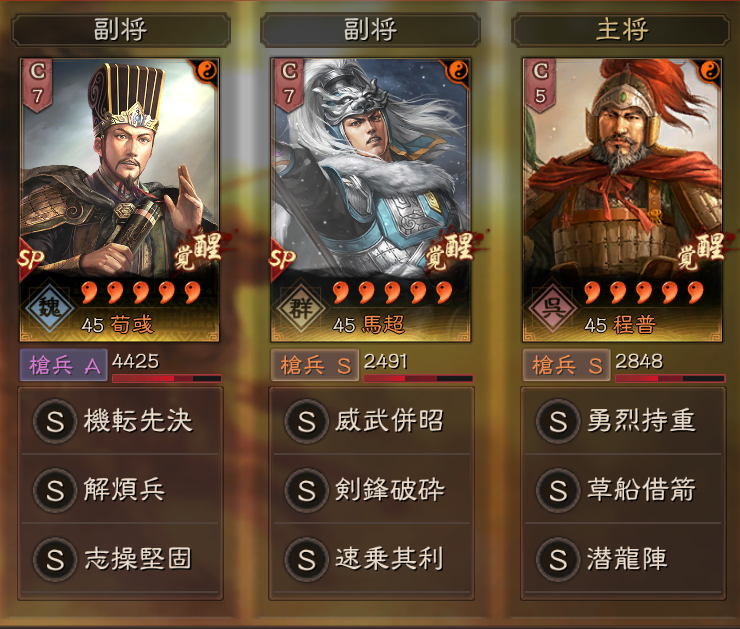740x629 pixels.
Task: Click the 群 faction emblem on 馬超's card
Action: point(301,308)
